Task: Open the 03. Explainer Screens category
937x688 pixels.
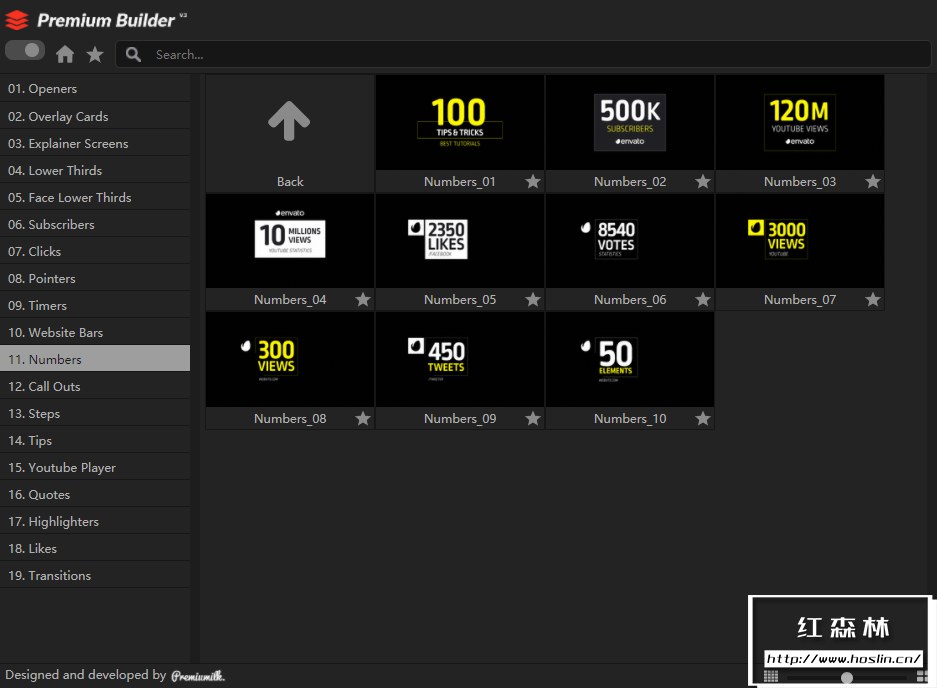Action: click(95, 143)
